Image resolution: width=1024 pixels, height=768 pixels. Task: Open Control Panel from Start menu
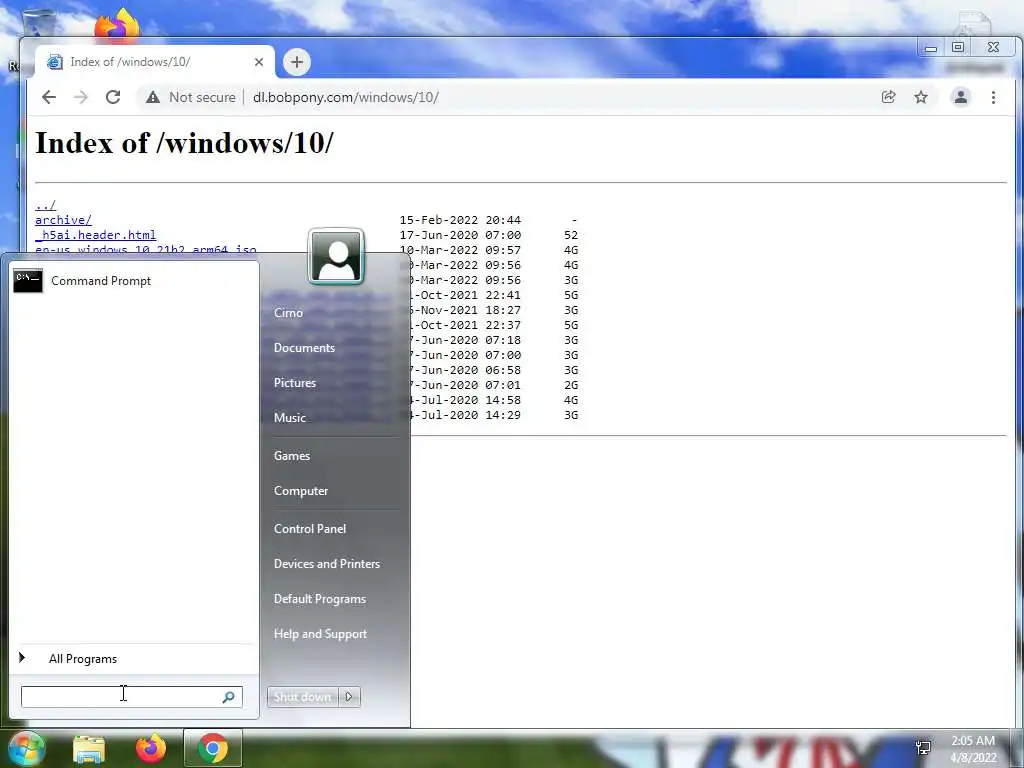coord(310,529)
